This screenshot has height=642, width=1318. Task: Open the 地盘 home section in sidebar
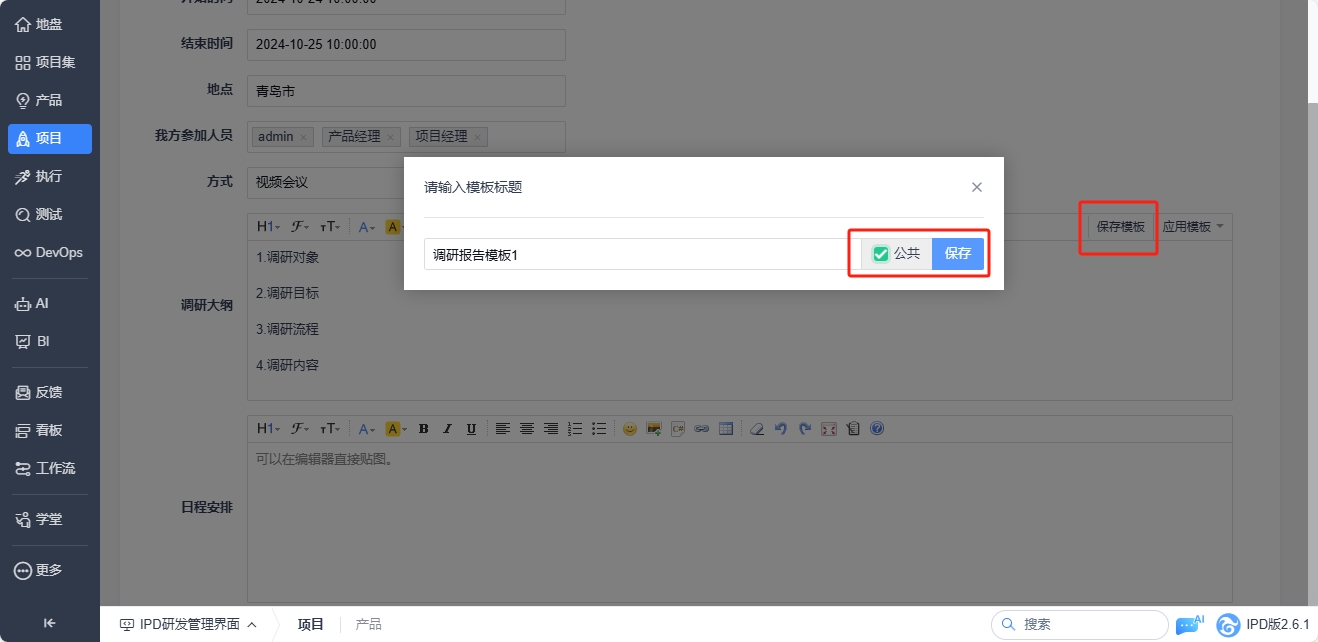(x=49, y=24)
